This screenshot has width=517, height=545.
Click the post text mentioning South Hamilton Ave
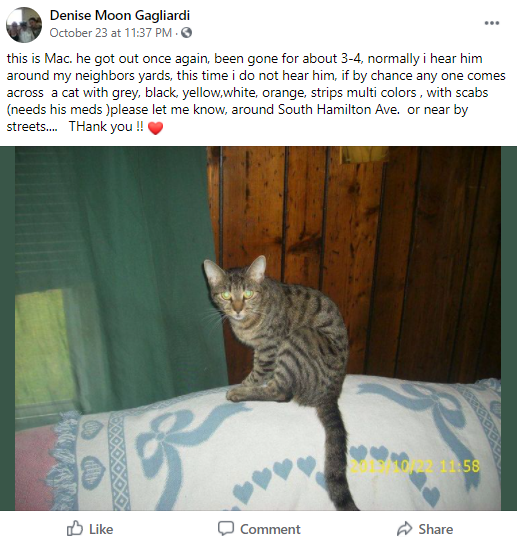pyautogui.click(x=237, y=109)
